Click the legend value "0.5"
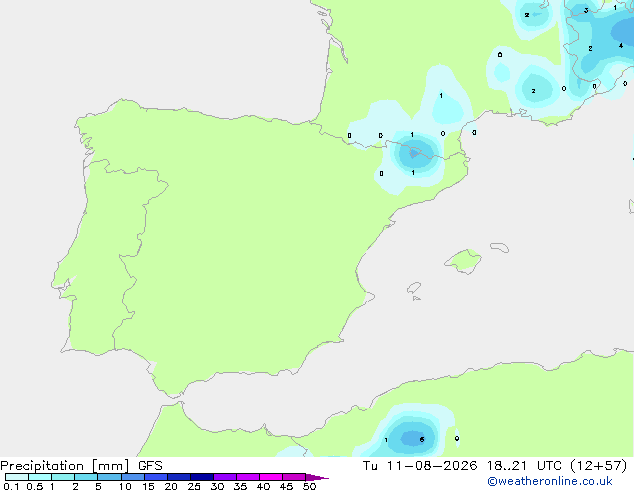Screen dimensions: 634x490 click(x=35, y=486)
